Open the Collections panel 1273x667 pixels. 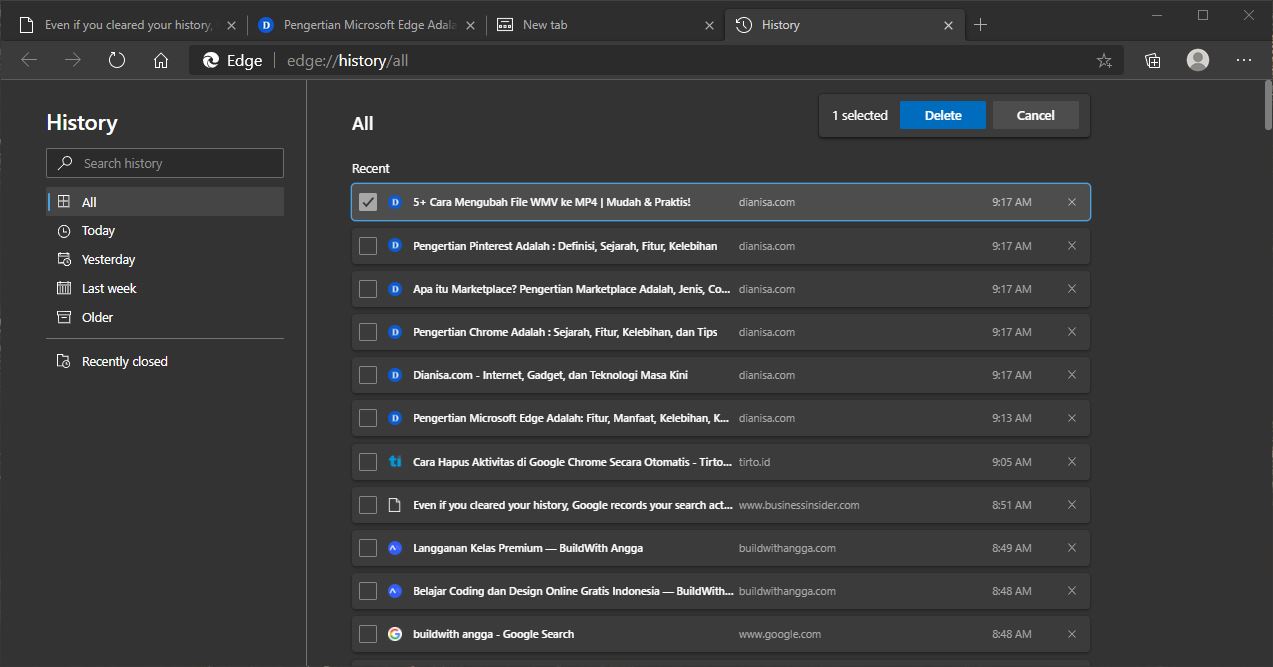1151,60
